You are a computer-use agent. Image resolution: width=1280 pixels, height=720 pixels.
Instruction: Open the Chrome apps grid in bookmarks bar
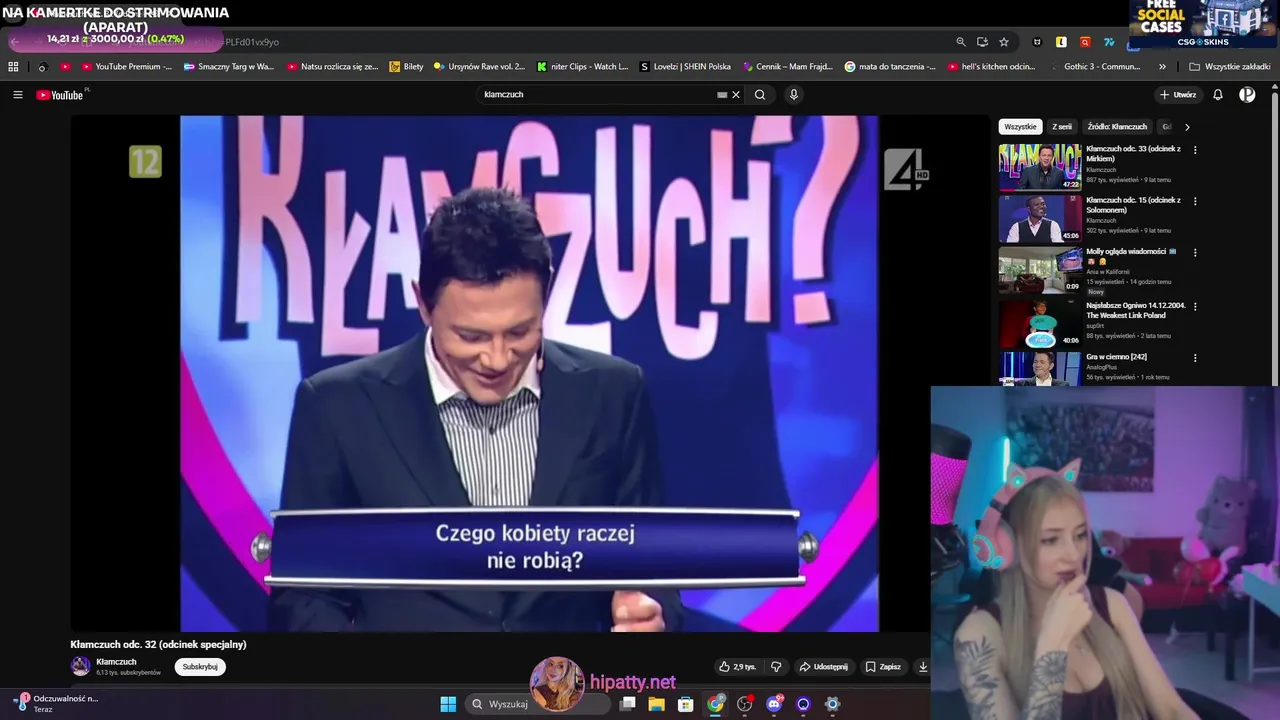click(13, 67)
